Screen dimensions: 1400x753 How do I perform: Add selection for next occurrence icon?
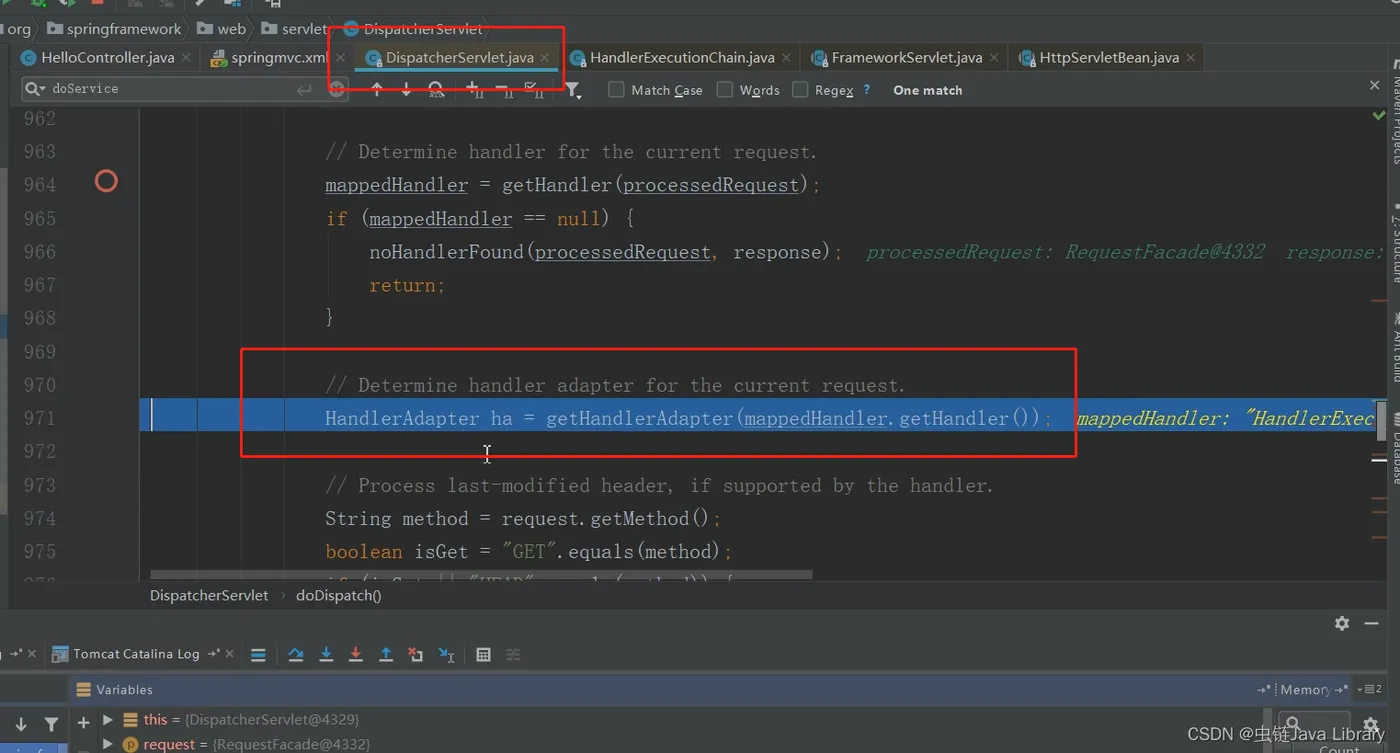473,90
